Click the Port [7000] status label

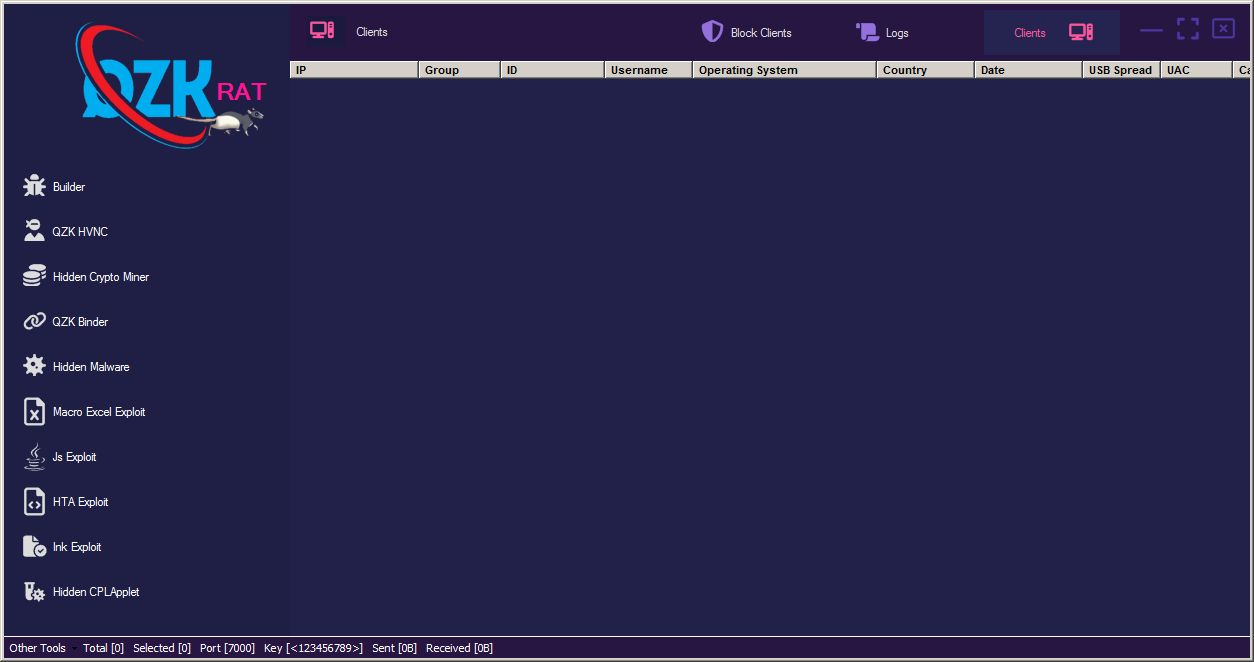point(227,648)
